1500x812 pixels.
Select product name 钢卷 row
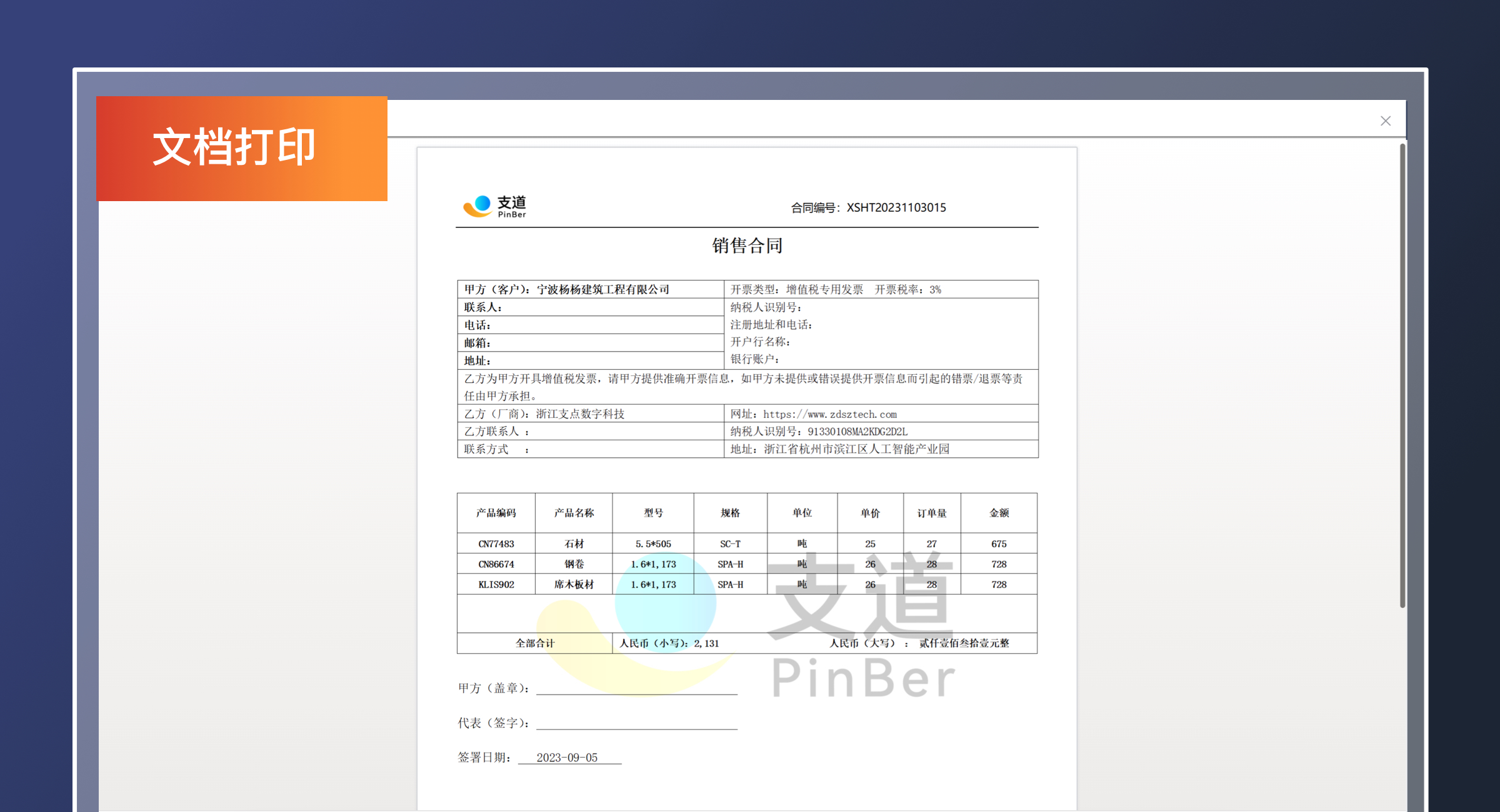coord(572,563)
